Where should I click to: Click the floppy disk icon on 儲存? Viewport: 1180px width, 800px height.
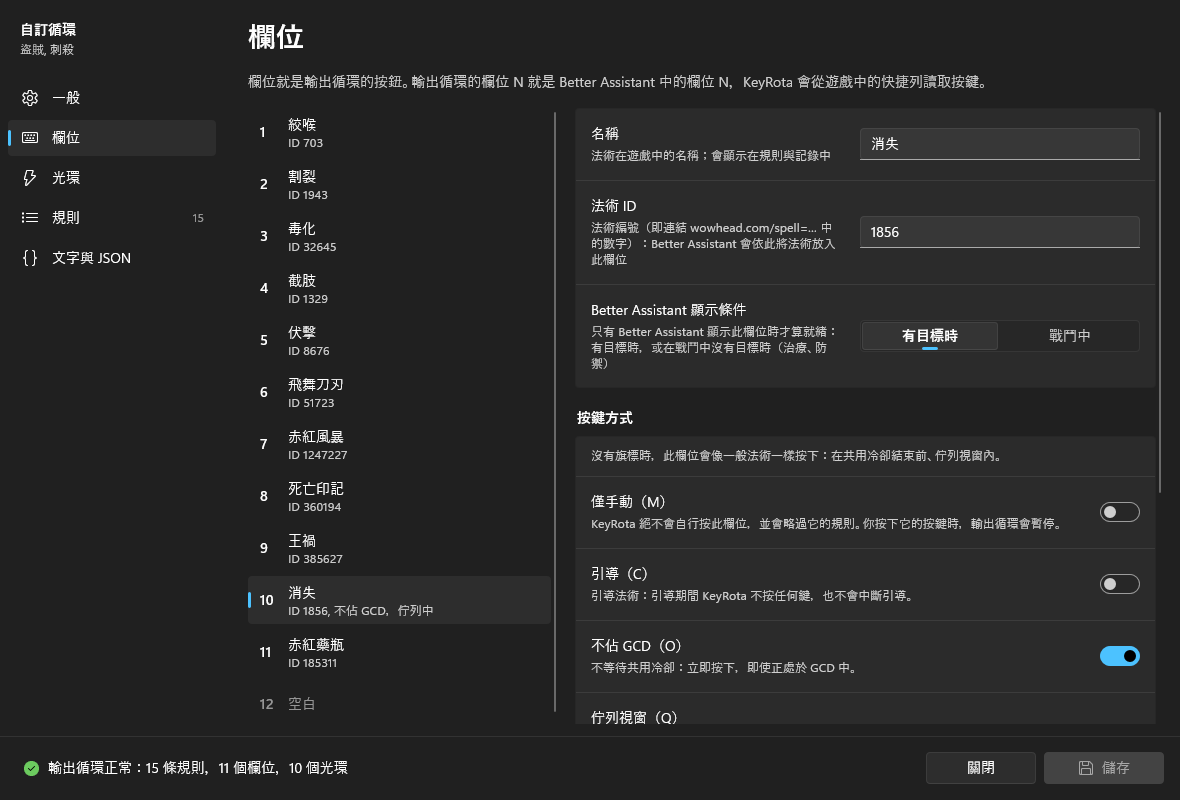tap(1086, 768)
